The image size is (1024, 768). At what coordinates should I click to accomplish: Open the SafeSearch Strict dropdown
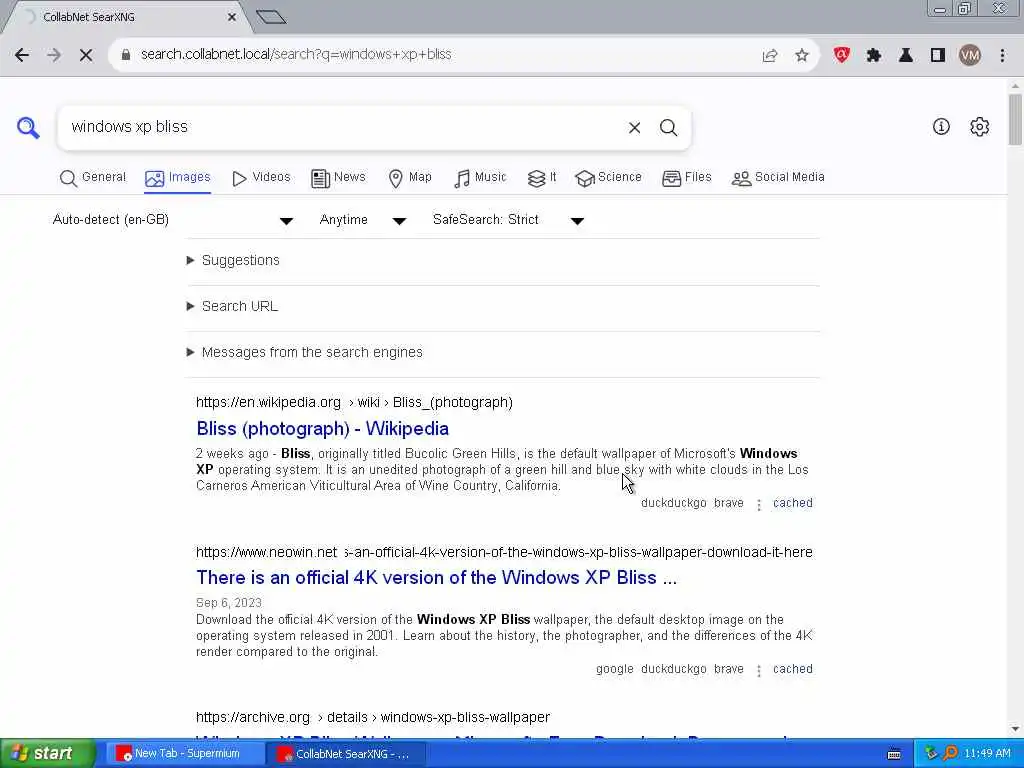(507, 220)
